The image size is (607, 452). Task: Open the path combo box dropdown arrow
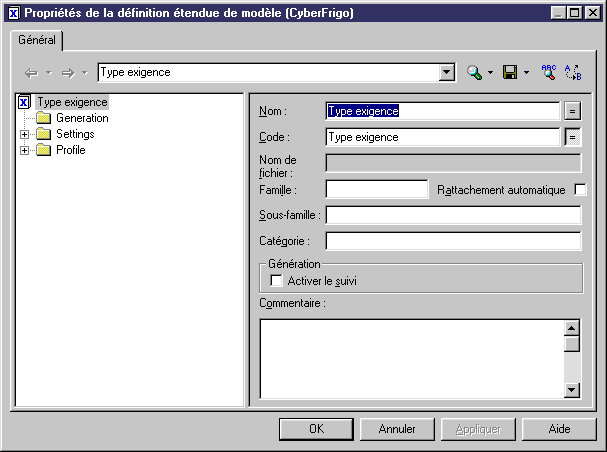tap(447, 73)
